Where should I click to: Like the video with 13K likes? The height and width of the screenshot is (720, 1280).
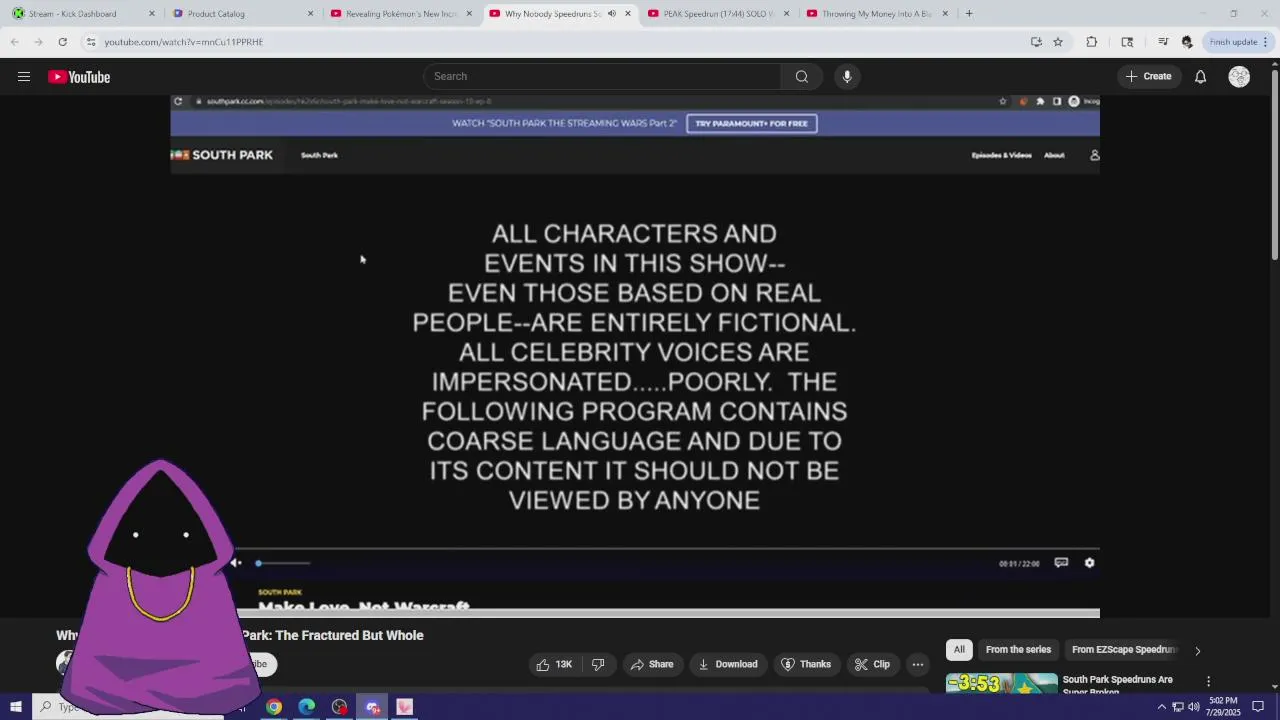click(554, 664)
